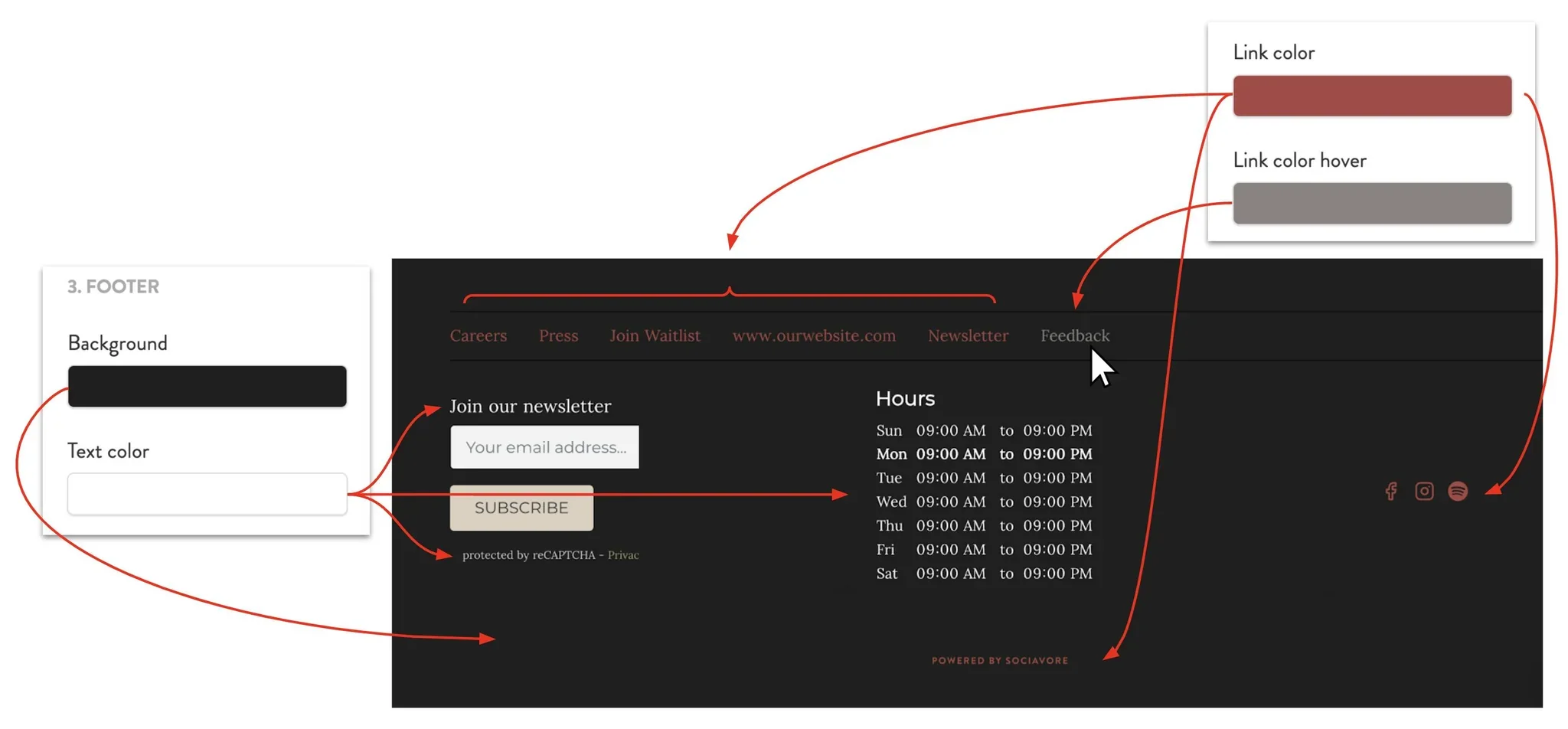Pick the Link color hover swatch
Image resolution: width=1568 pixels, height=729 pixels.
click(x=1372, y=203)
